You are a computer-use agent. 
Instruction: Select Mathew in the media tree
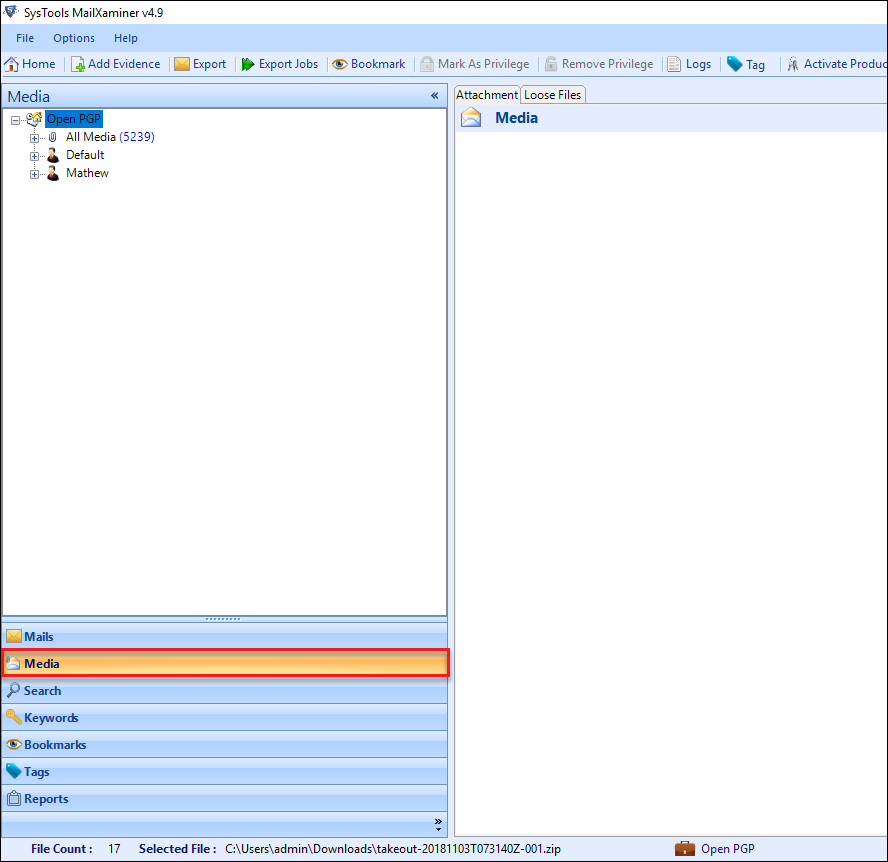87,173
